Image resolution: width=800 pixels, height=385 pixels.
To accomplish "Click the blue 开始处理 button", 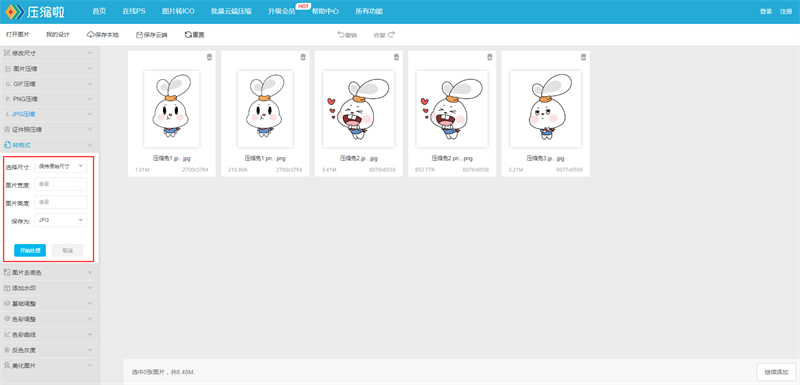I will pyautogui.click(x=30, y=250).
